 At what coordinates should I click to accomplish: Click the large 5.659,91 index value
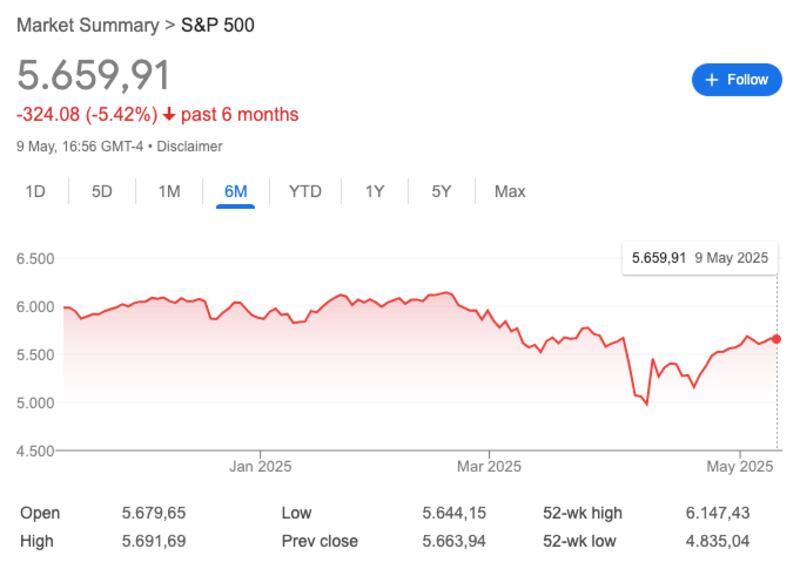click(x=94, y=76)
